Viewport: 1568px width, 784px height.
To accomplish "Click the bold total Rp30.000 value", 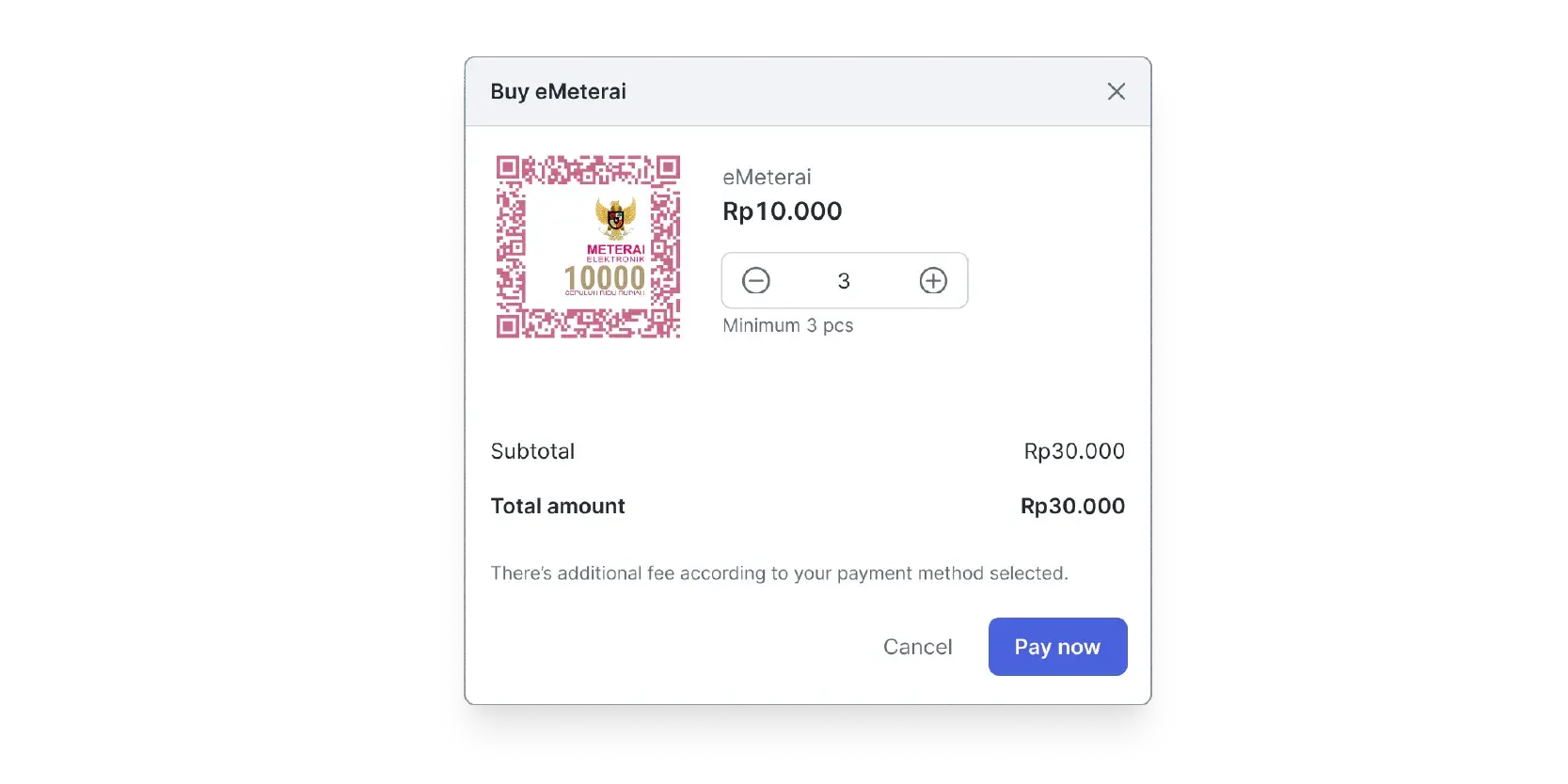I will pos(1072,506).
